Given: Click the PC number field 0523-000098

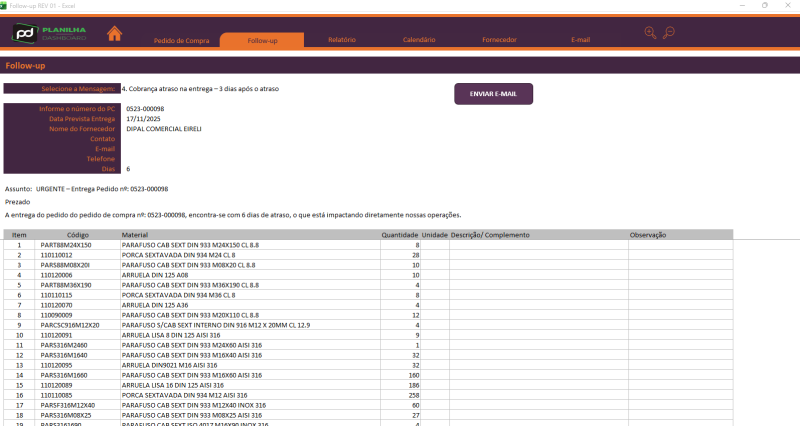Looking at the screenshot, I should pyautogui.click(x=145, y=109).
